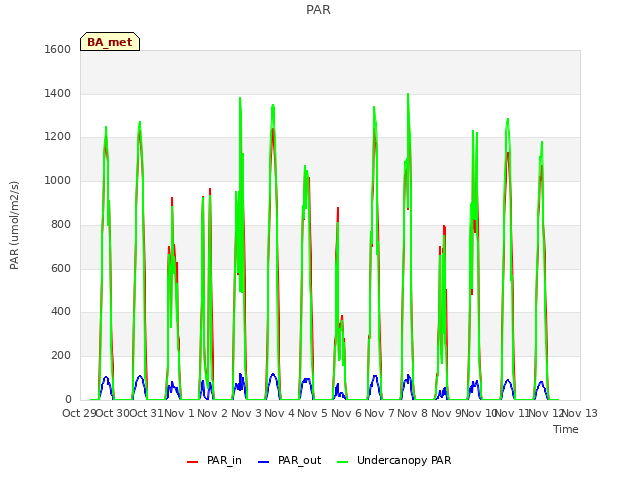The height and width of the screenshot is (480, 640).
Task: Click the 1200 y-axis tick label
Action: tap(58, 137)
